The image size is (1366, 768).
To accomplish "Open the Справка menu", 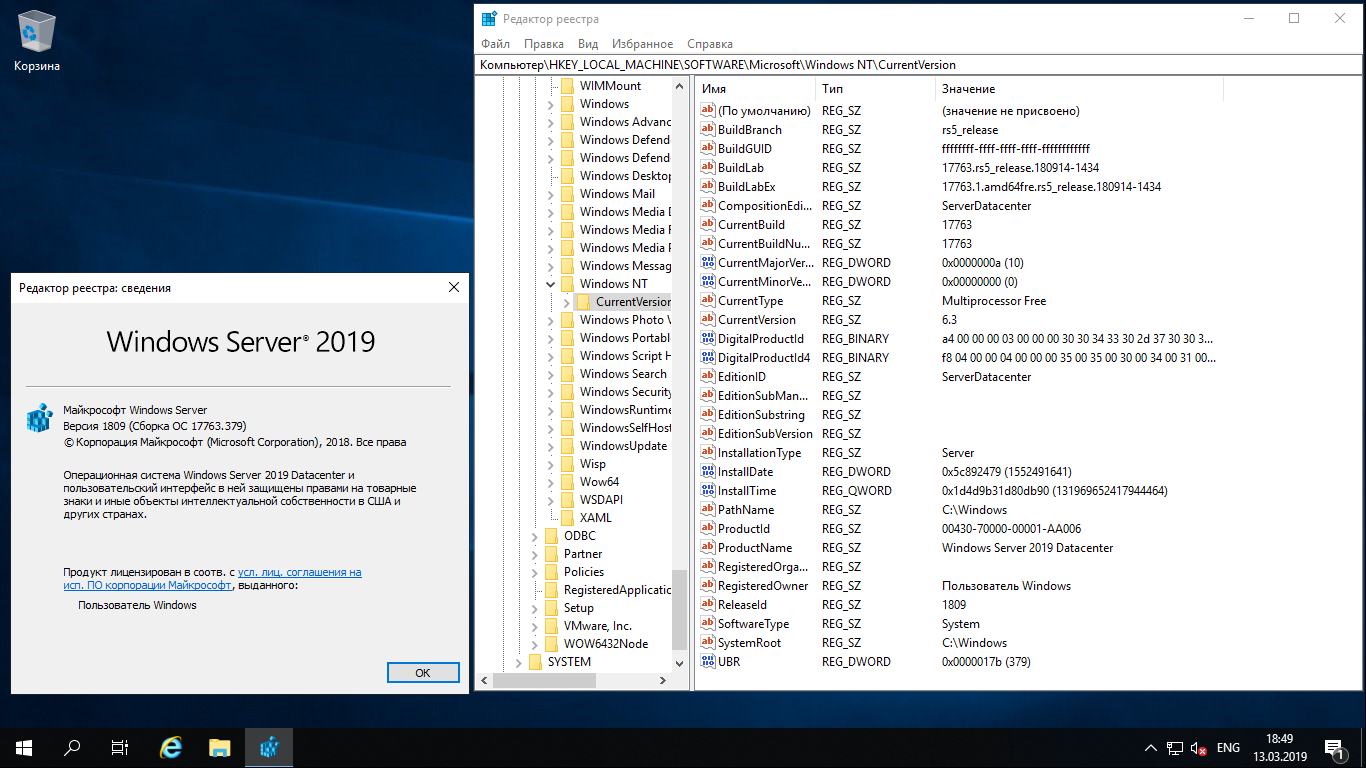I will 710,44.
